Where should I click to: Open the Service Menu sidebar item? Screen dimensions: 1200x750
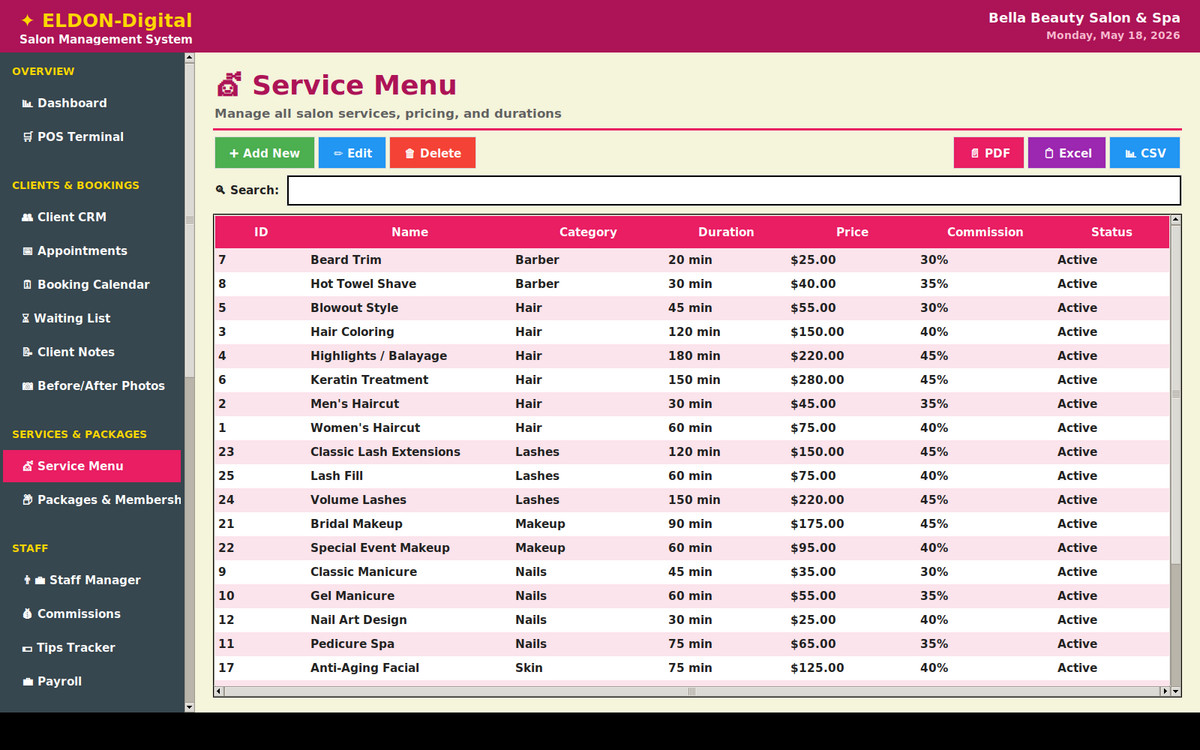point(92,466)
